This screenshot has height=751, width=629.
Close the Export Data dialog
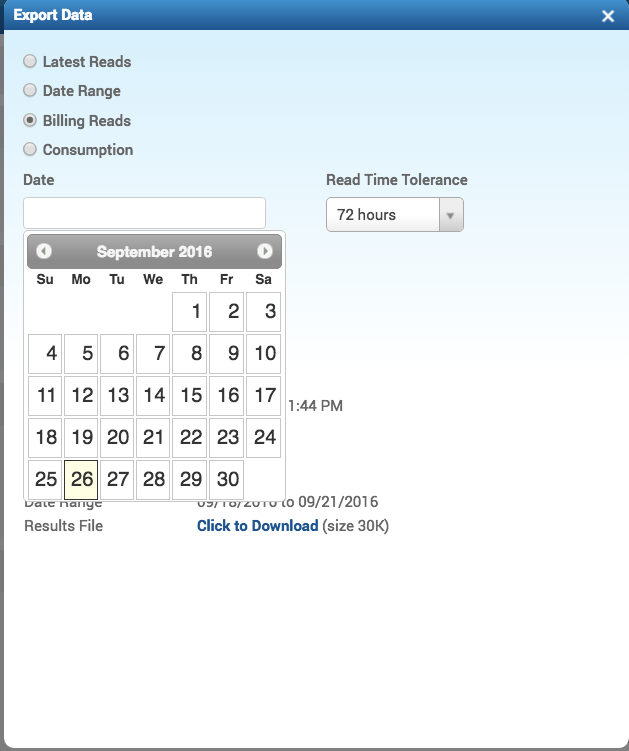608,16
